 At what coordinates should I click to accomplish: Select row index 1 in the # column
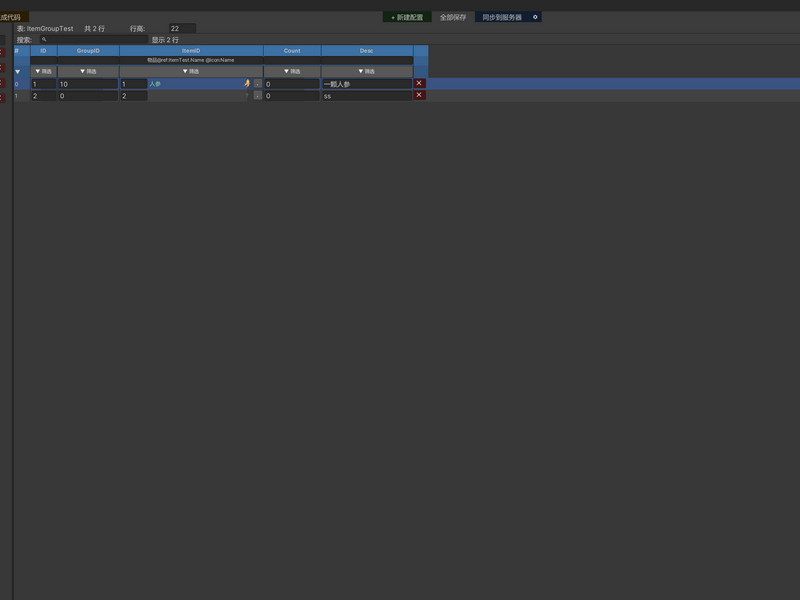pyautogui.click(x=17, y=96)
